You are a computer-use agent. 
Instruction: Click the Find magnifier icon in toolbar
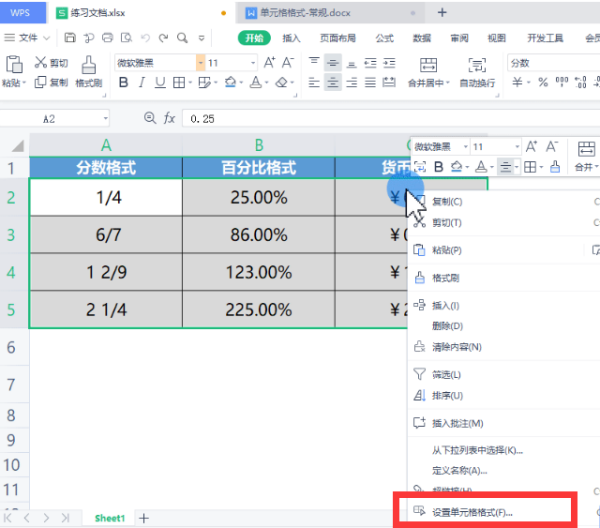[182, 37]
